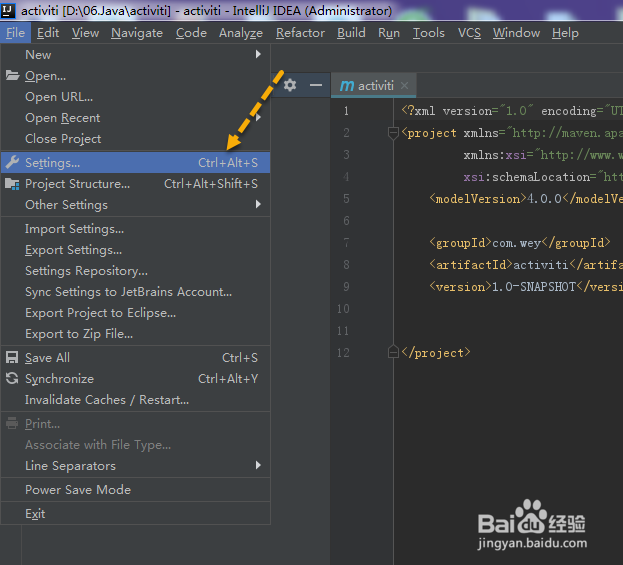Image resolution: width=623 pixels, height=565 pixels.
Task: Select Close Project
Action: (x=135, y=139)
